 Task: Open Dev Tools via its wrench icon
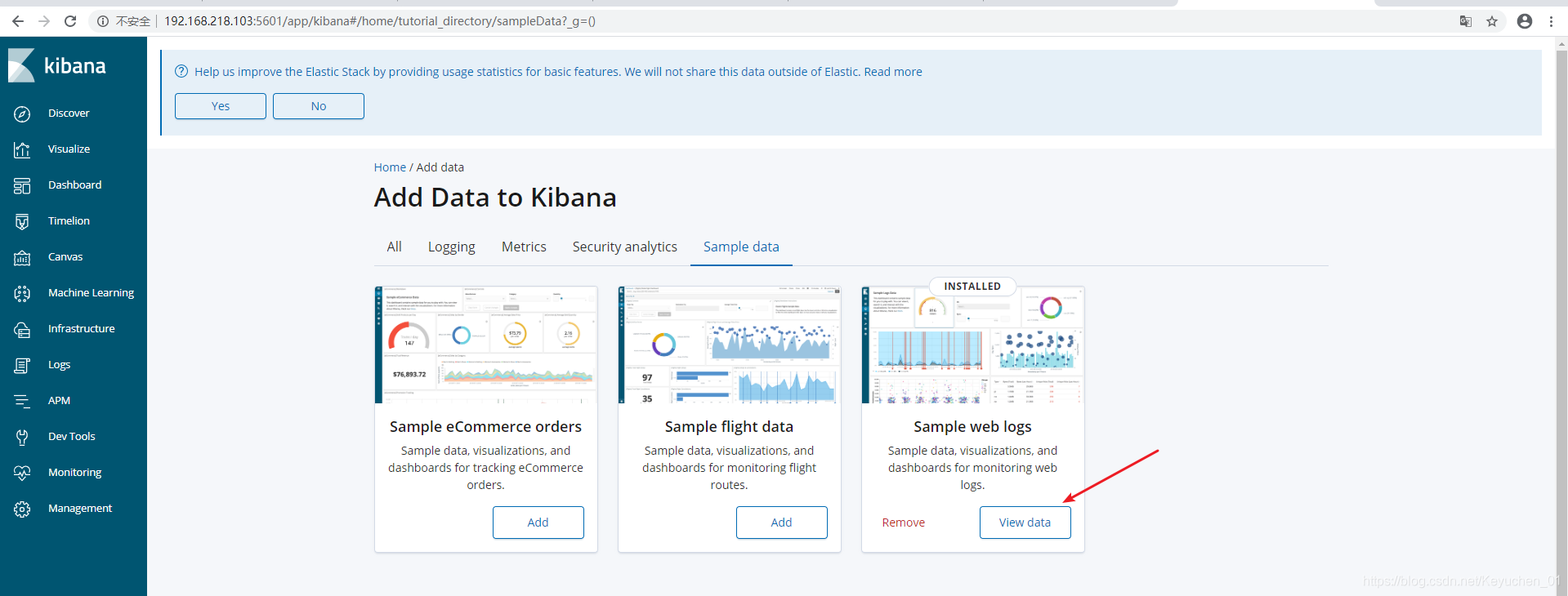click(x=22, y=437)
